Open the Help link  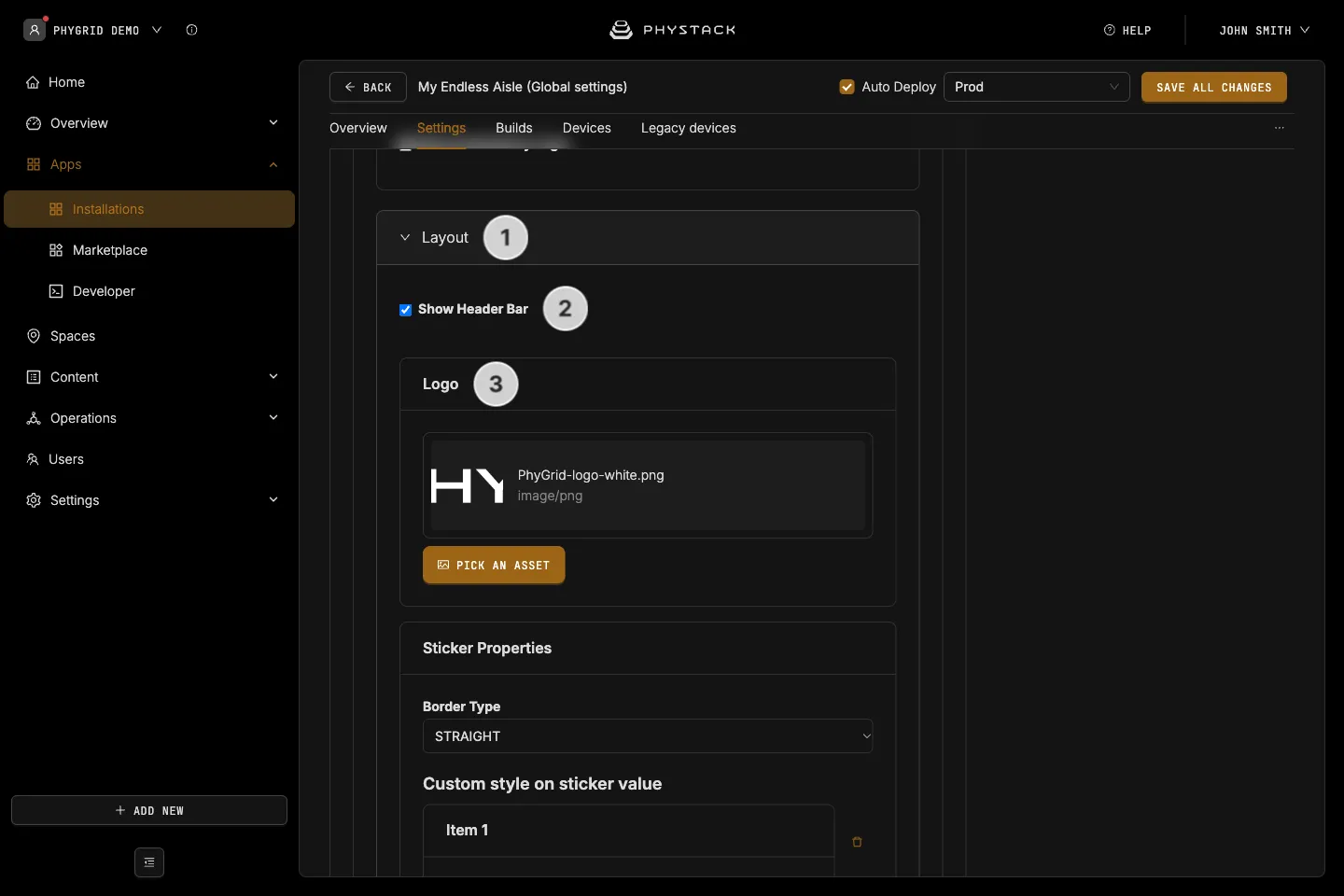(1127, 30)
